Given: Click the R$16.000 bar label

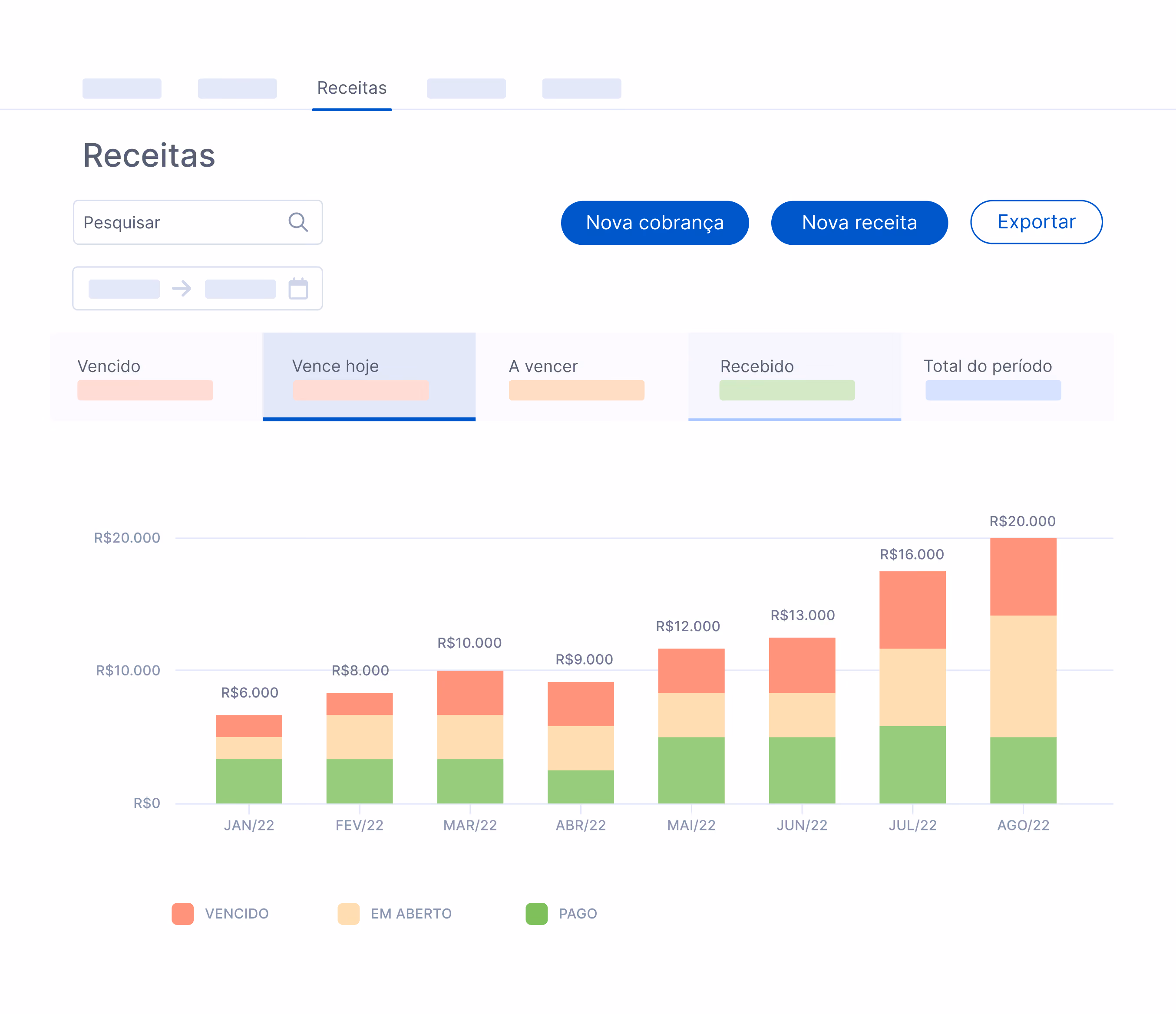Looking at the screenshot, I should 912,554.
